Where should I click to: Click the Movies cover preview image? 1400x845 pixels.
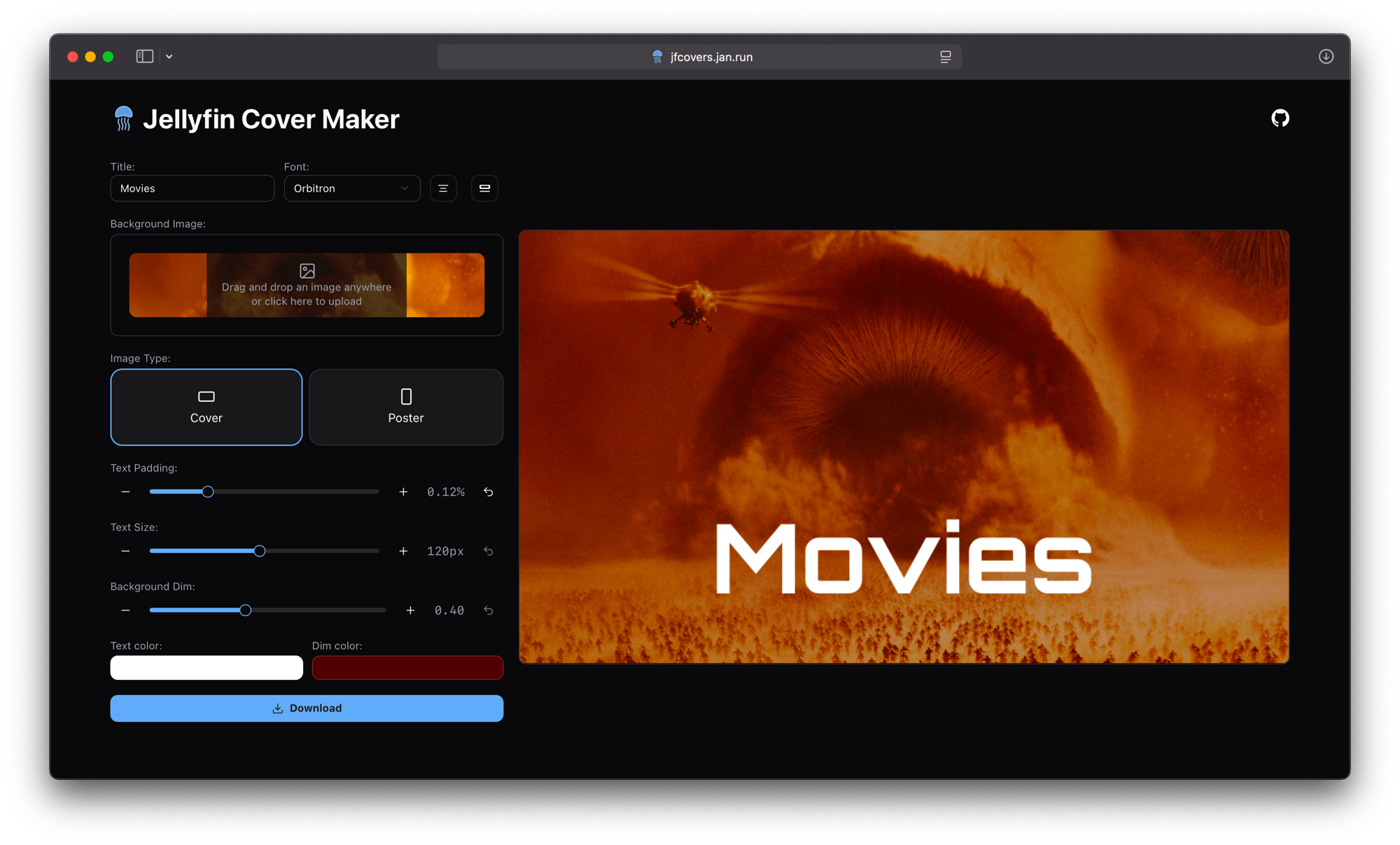(x=904, y=447)
